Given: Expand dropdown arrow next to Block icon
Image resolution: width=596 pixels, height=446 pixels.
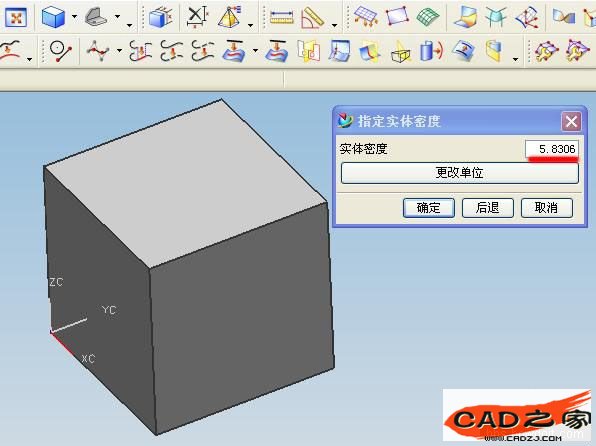Looking at the screenshot, I should (x=74, y=16).
